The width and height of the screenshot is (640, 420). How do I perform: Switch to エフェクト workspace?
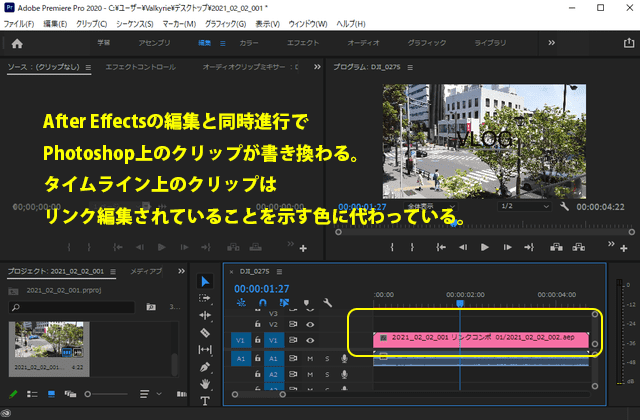(303, 43)
